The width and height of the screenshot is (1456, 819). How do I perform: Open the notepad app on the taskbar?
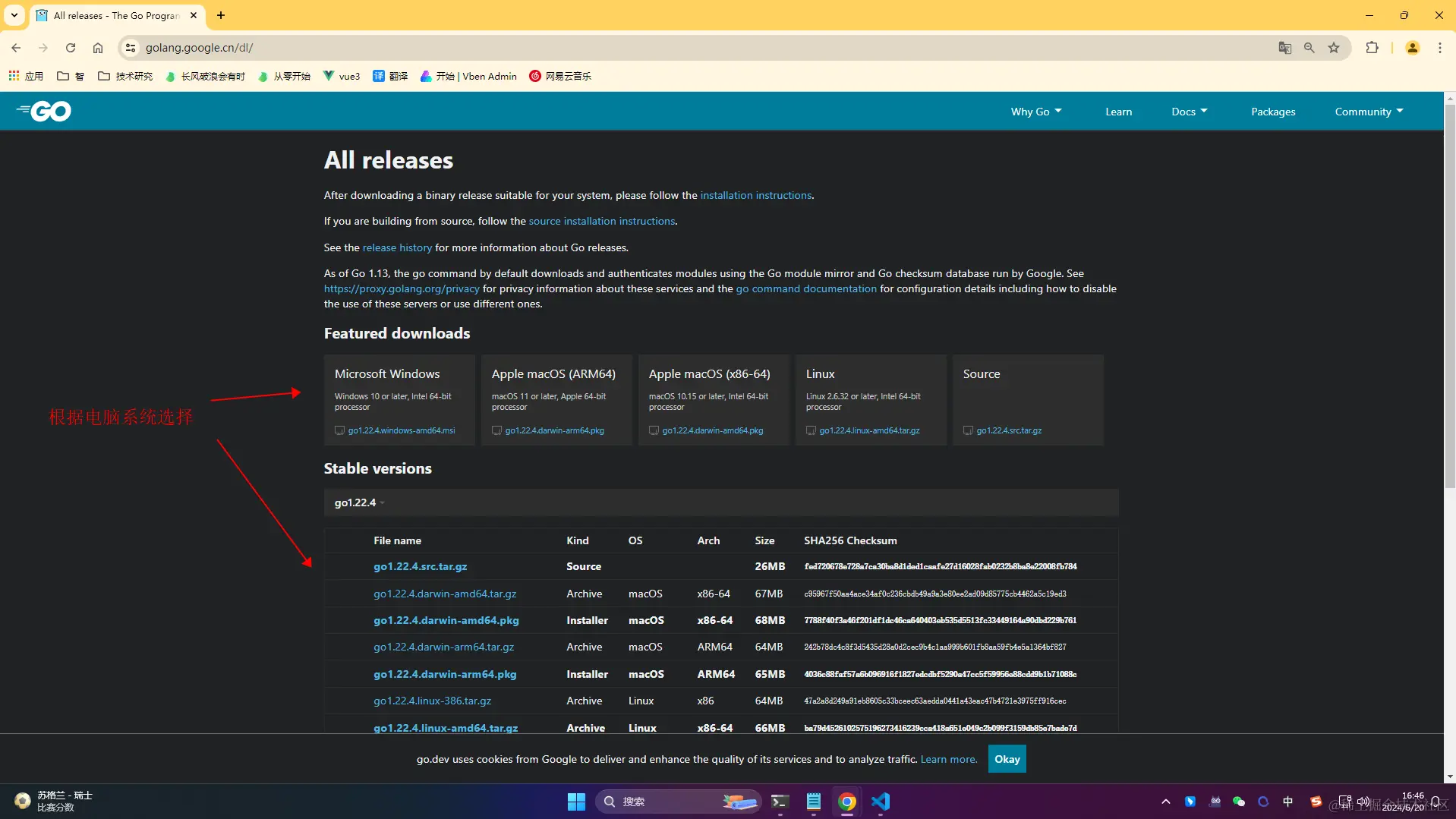point(813,802)
